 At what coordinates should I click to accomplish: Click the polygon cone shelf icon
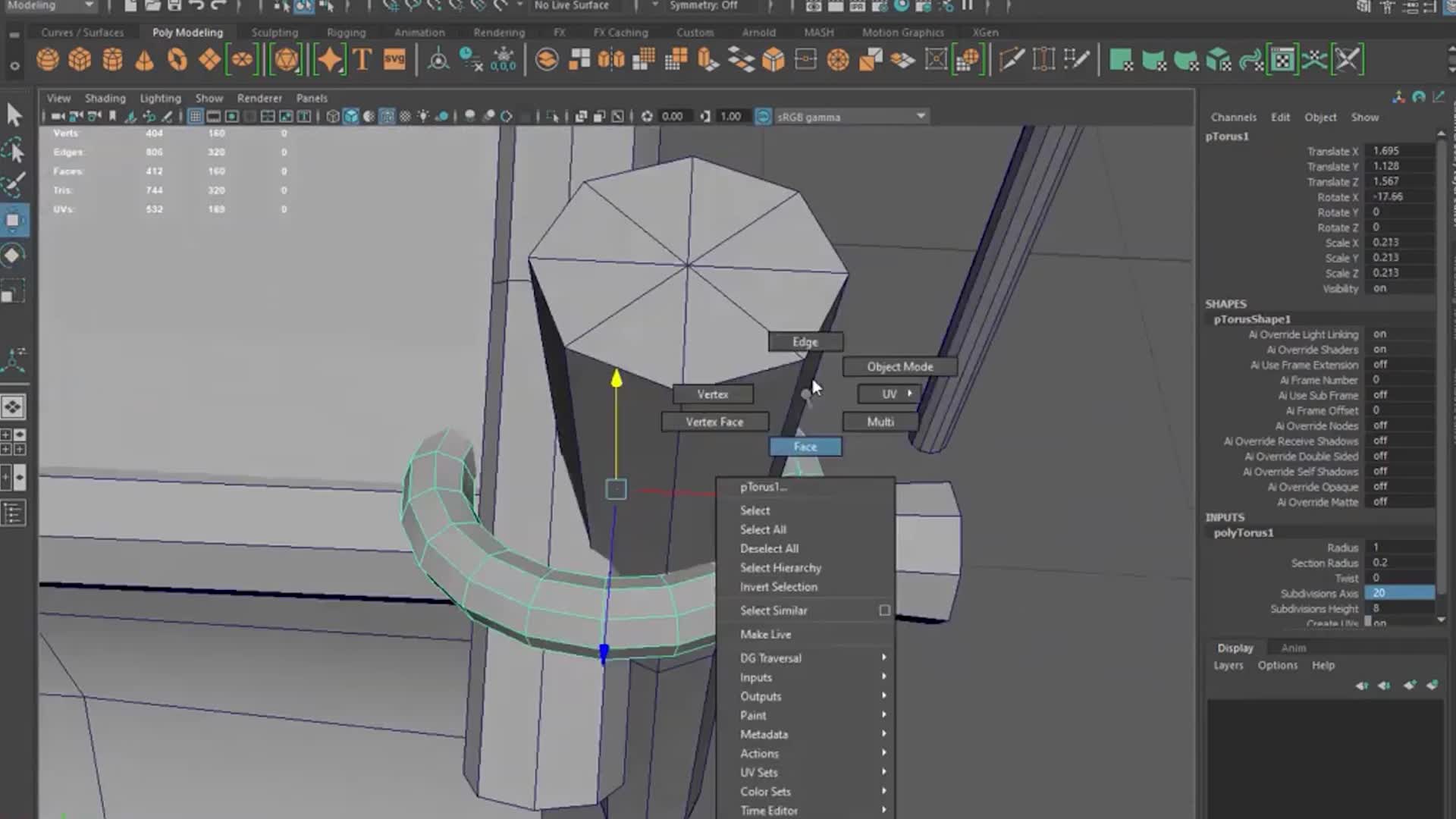(144, 60)
